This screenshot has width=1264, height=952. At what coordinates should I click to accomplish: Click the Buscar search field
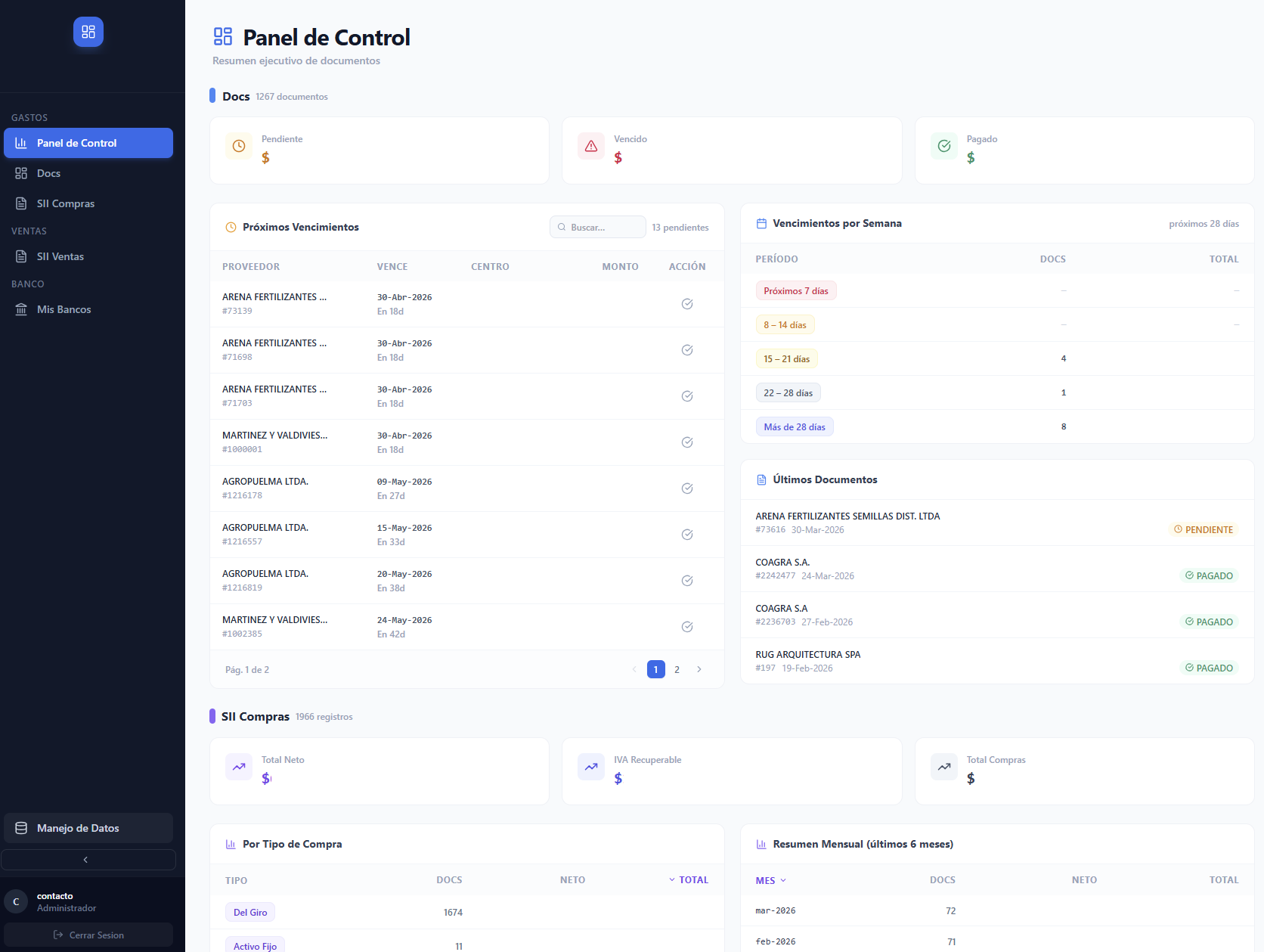pos(598,228)
